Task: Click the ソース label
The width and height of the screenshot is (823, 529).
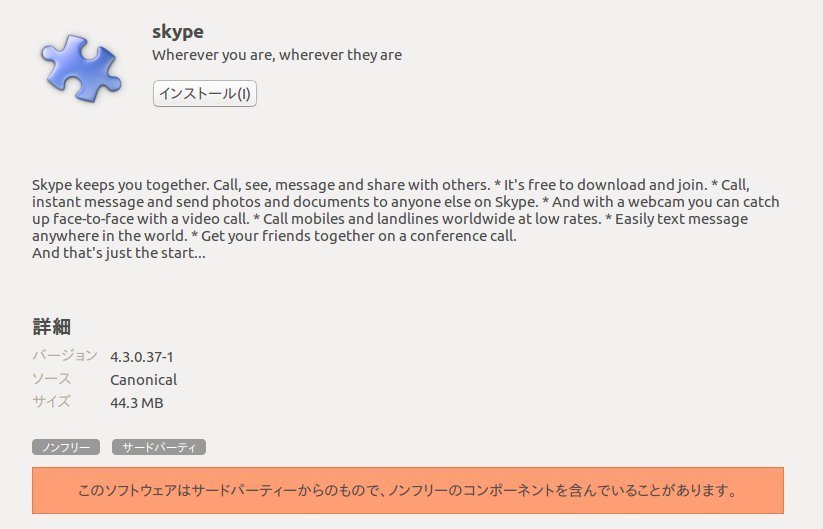Action: coord(51,378)
